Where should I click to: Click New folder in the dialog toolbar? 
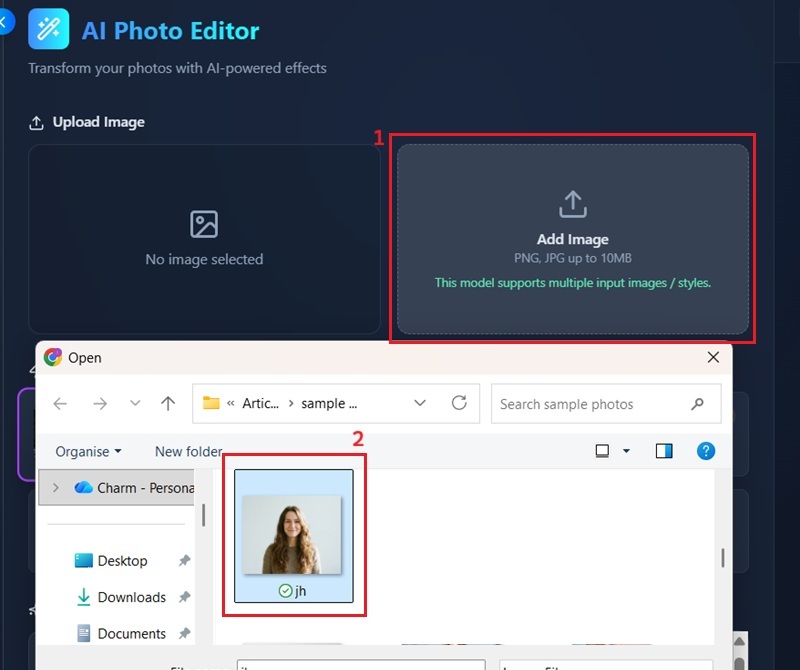(x=188, y=452)
